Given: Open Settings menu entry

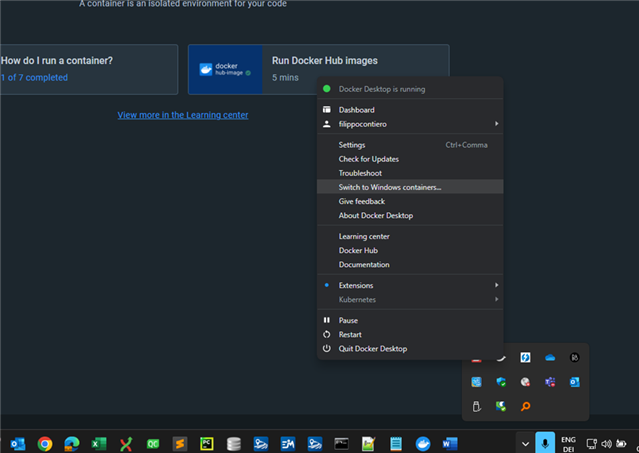Looking at the screenshot, I should [410, 145].
